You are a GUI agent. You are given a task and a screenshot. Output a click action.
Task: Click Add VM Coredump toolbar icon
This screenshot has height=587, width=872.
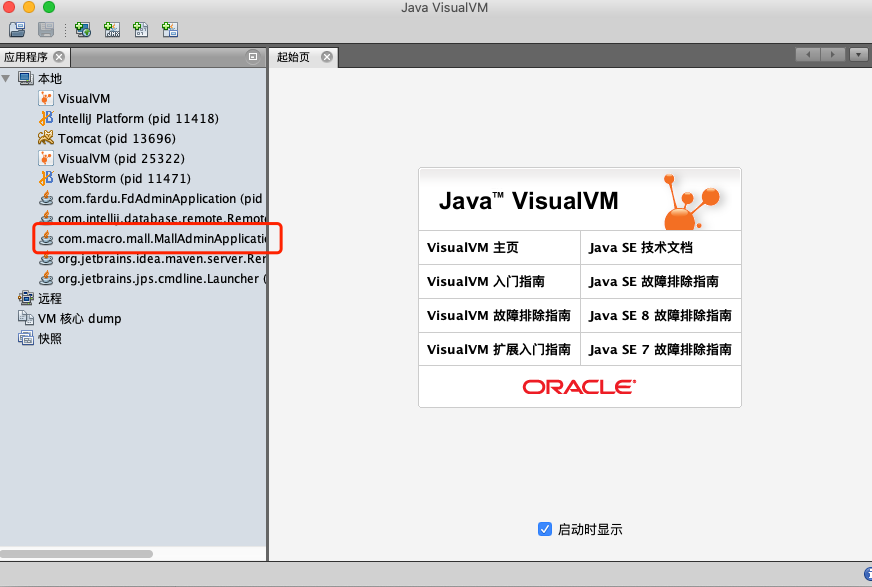(141, 29)
